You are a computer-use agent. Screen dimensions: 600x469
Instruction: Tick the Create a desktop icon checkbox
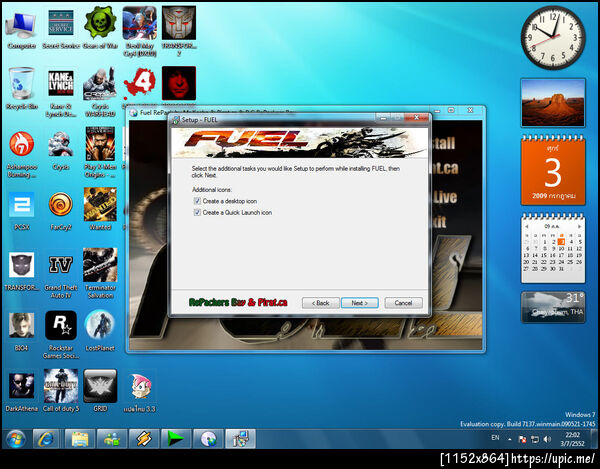tap(197, 201)
